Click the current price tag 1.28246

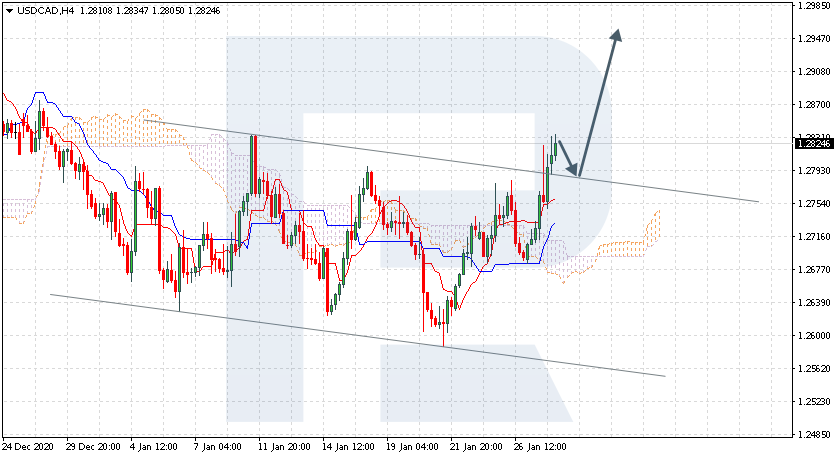tap(814, 144)
